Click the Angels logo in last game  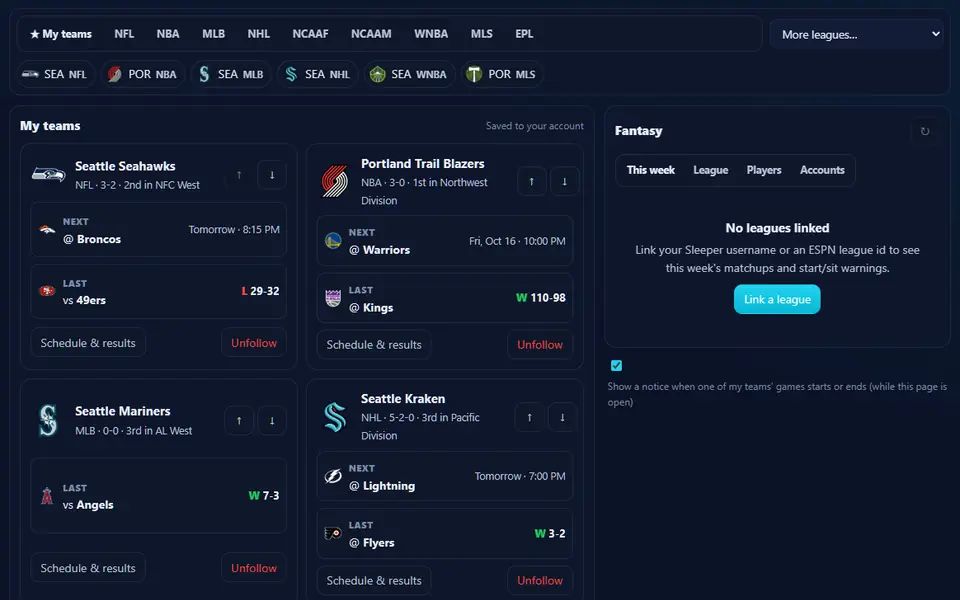47,496
